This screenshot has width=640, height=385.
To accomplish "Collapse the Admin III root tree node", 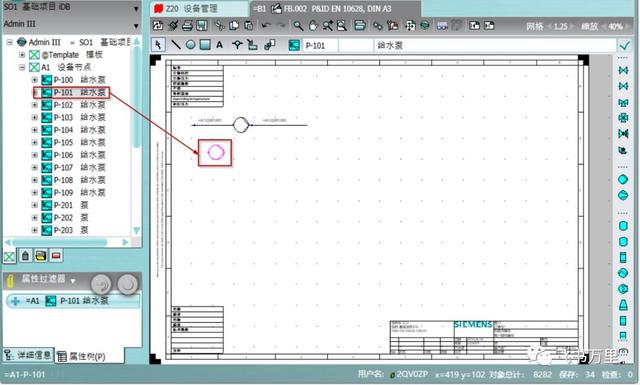I will tap(10, 42).
